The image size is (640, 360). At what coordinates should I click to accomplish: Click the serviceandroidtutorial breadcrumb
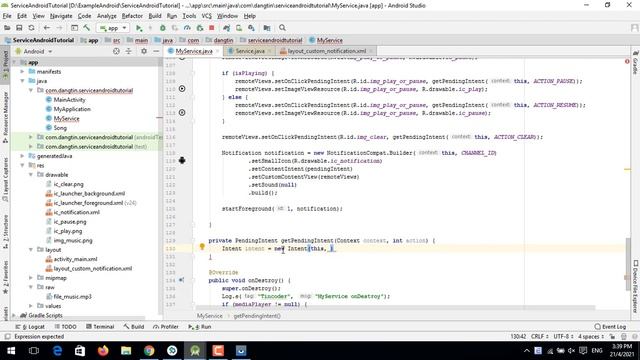[275, 40]
